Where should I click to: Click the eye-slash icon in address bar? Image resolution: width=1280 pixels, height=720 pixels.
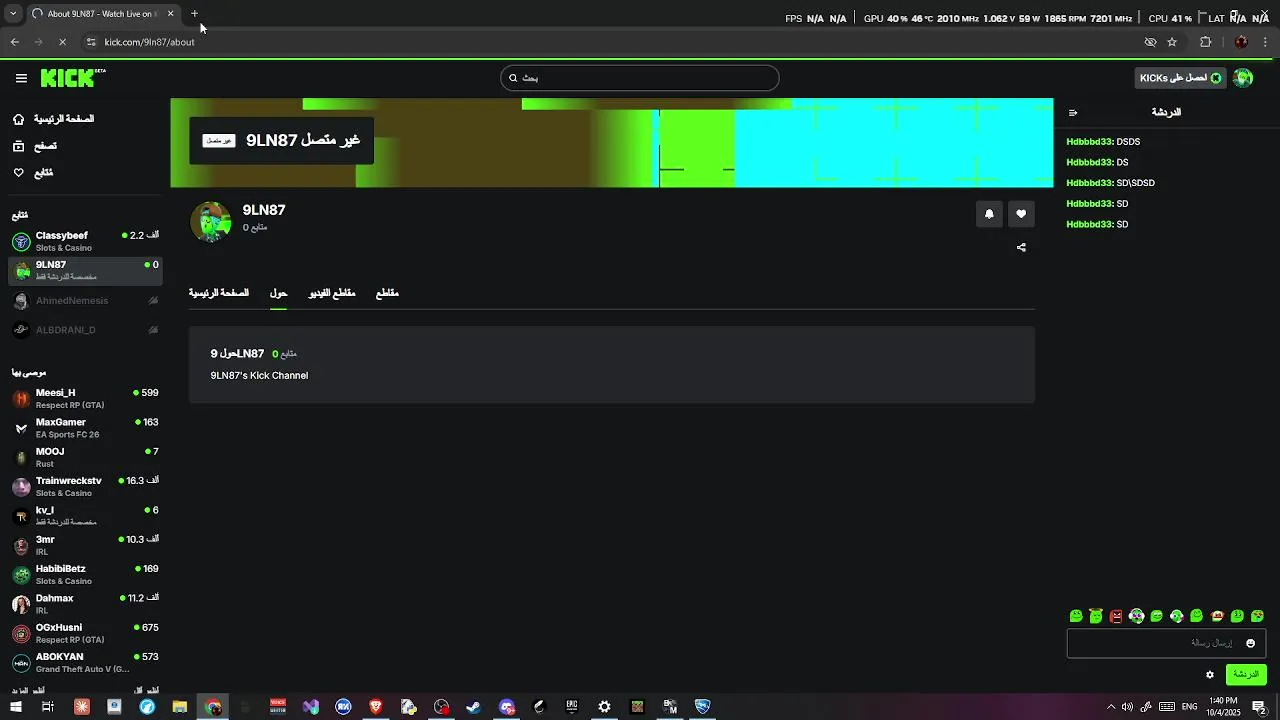tap(1150, 42)
